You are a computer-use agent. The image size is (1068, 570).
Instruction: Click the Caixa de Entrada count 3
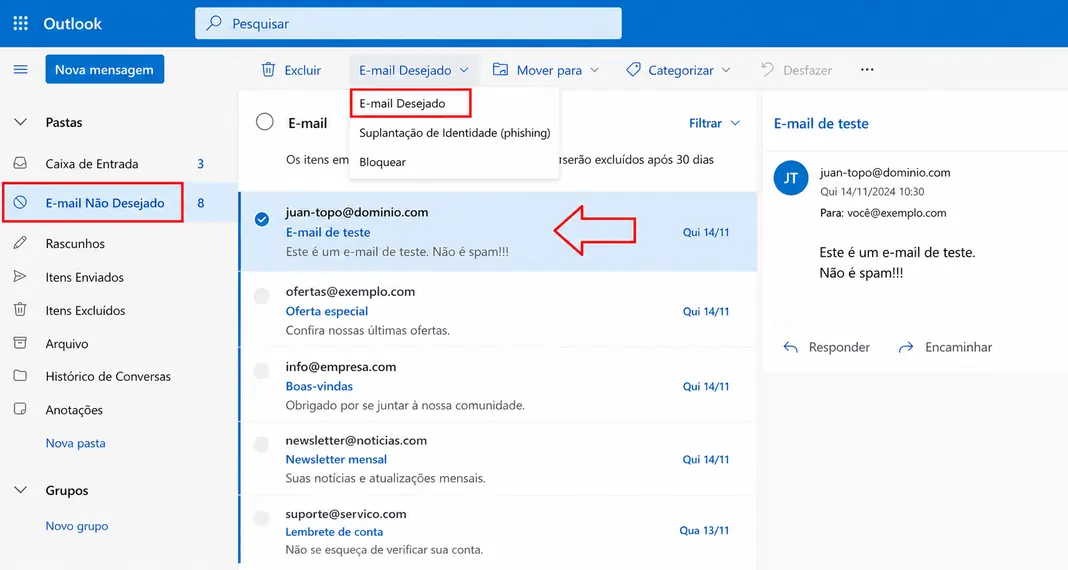coord(201,164)
